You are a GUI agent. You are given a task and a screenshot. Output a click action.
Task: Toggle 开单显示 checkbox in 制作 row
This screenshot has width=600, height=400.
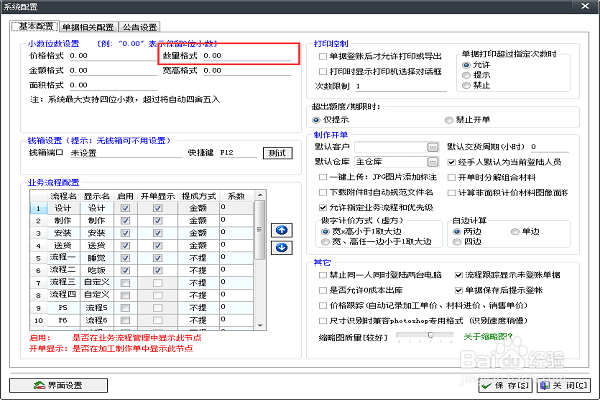[x=158, y=221]
